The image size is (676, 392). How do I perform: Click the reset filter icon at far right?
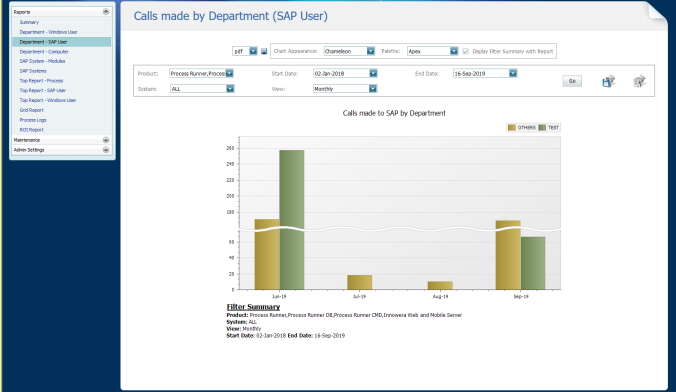639,81
